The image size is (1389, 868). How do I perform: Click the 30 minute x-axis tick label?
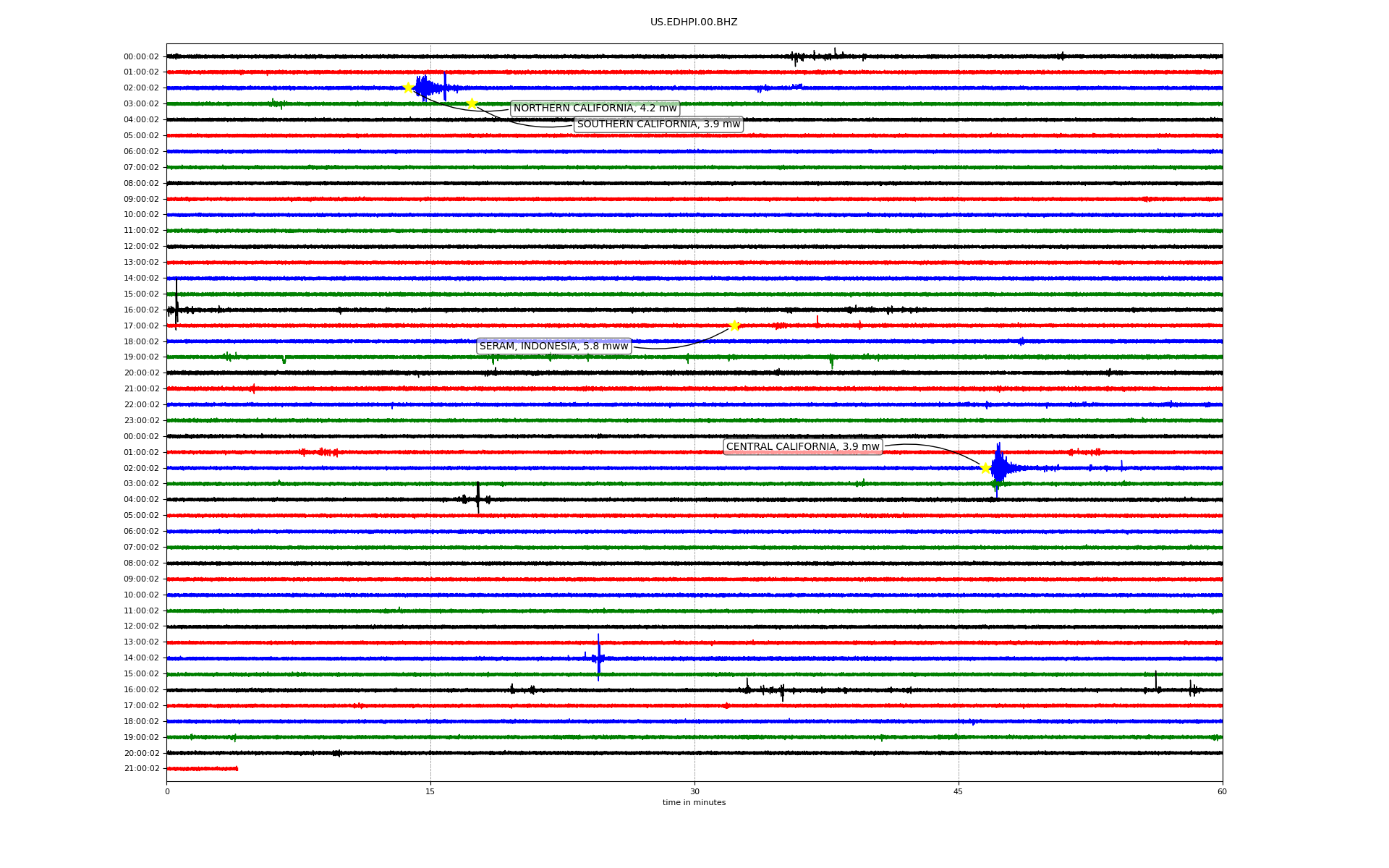point(694,791)
